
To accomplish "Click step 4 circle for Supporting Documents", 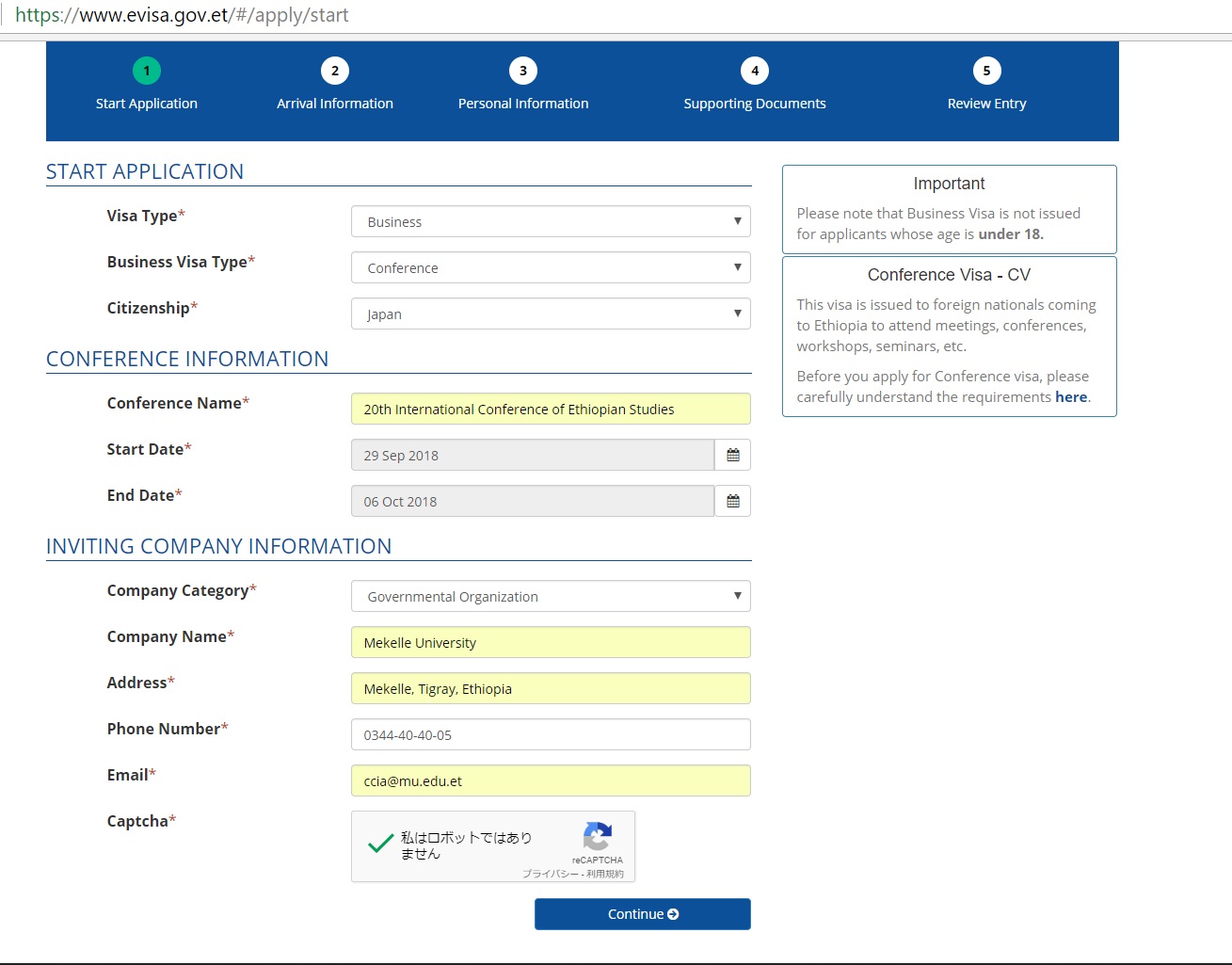I will (755, 71).
